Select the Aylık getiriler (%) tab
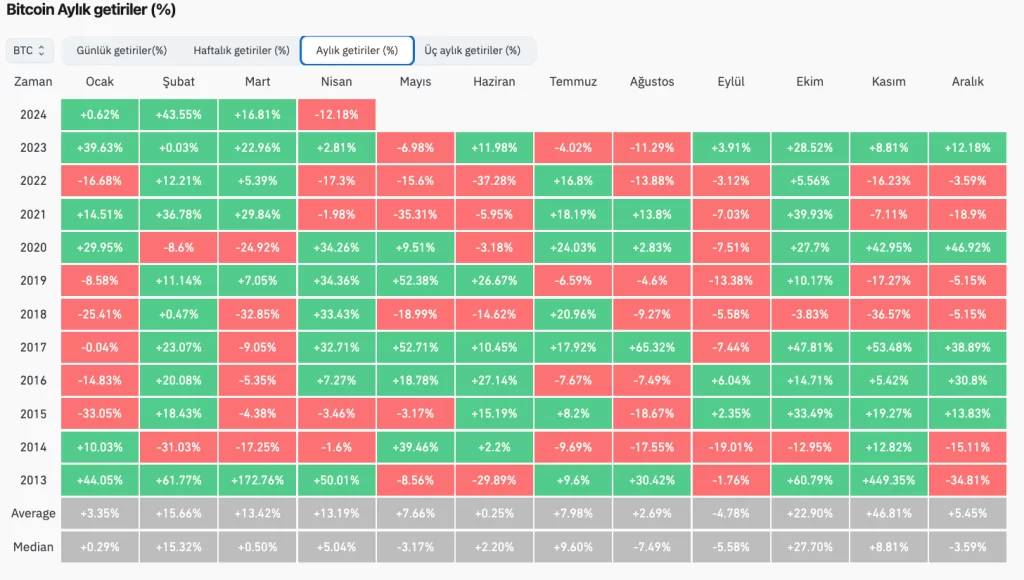Viewport: 1024px width, 580px height. 357,50
